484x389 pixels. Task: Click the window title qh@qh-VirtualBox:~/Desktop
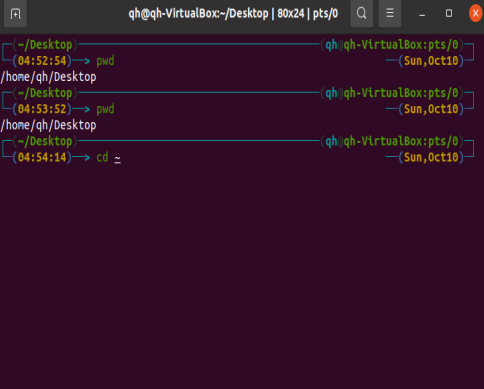coord(198,14)
